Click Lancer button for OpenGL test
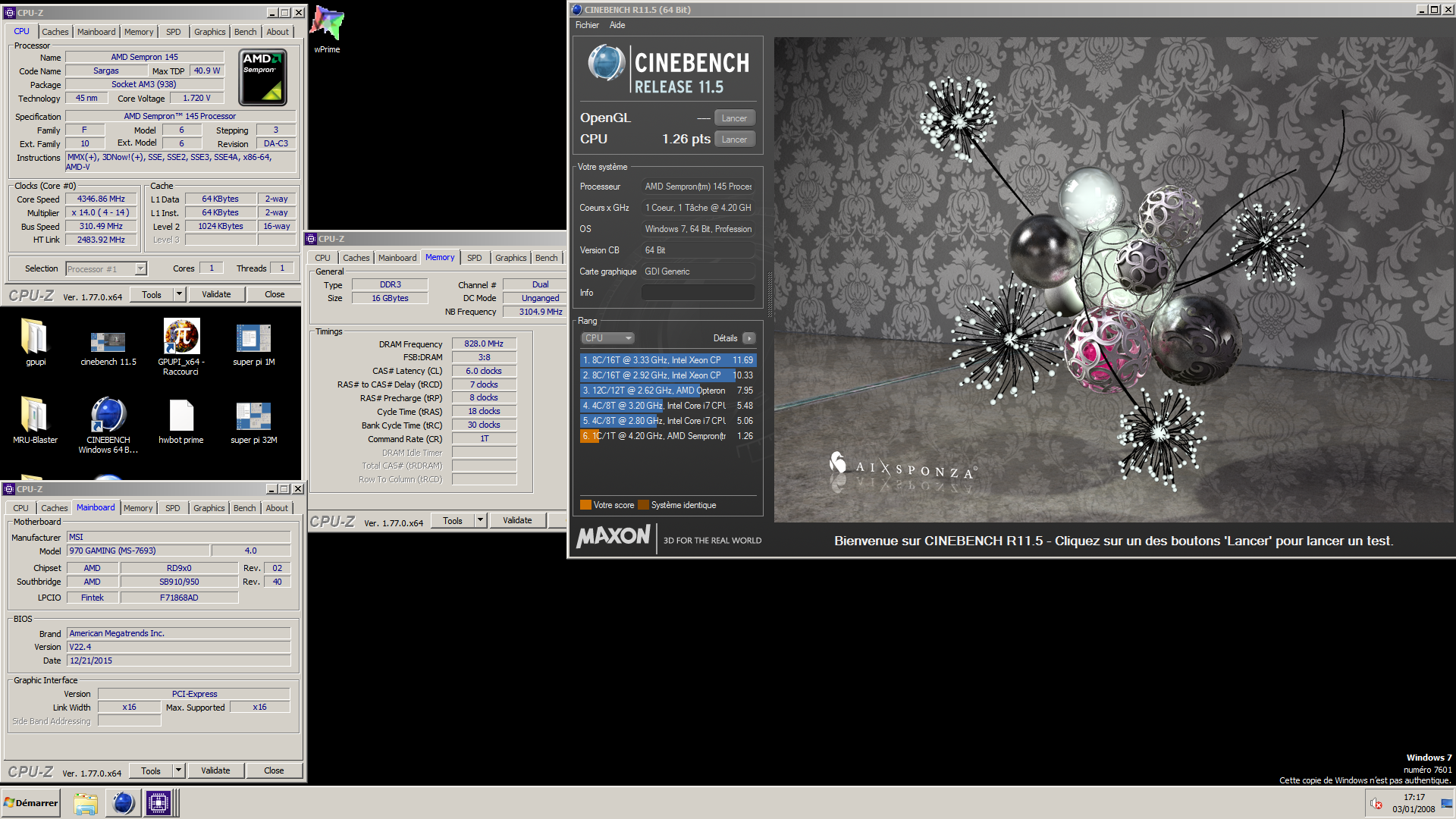This screenshot has width=1456, height=819. [734, 118]
